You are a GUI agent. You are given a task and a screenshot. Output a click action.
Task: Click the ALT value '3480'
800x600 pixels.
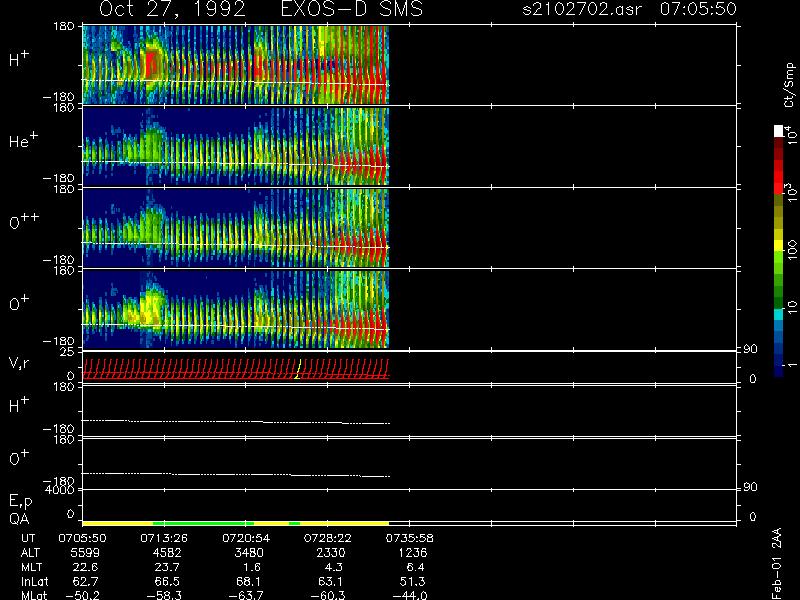[249, 553]
